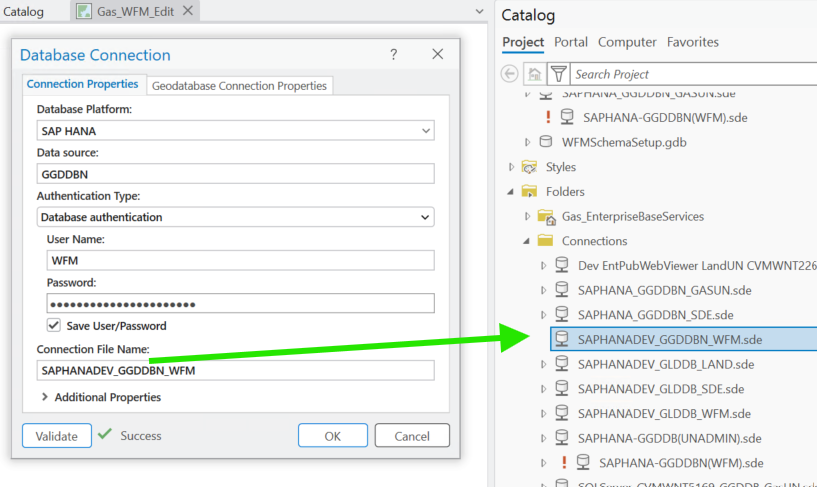Click the Connections folder icon

545,240
